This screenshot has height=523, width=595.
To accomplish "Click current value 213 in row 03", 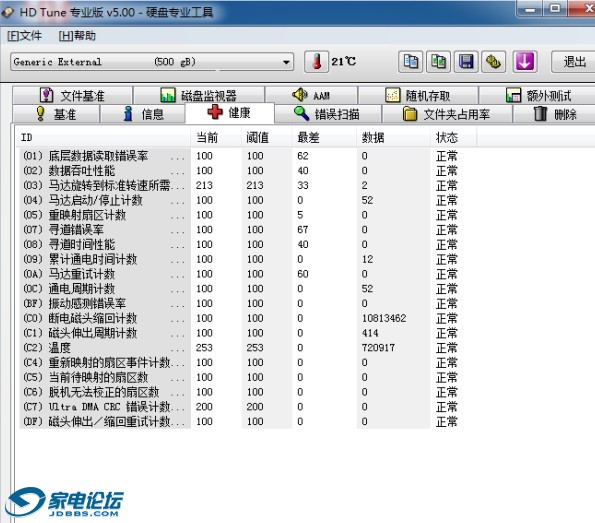I will click(204, 185).
